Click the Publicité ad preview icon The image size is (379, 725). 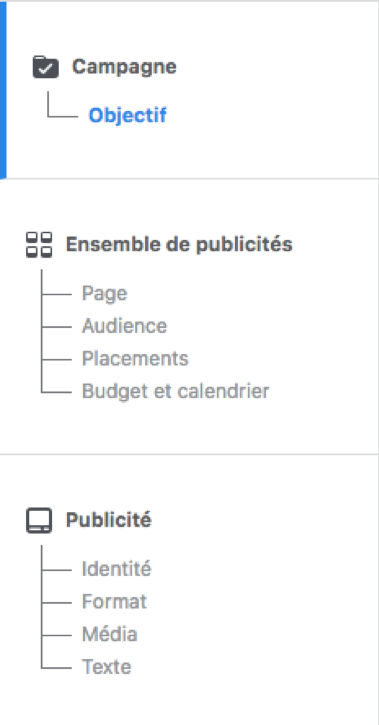pos(39,521)
